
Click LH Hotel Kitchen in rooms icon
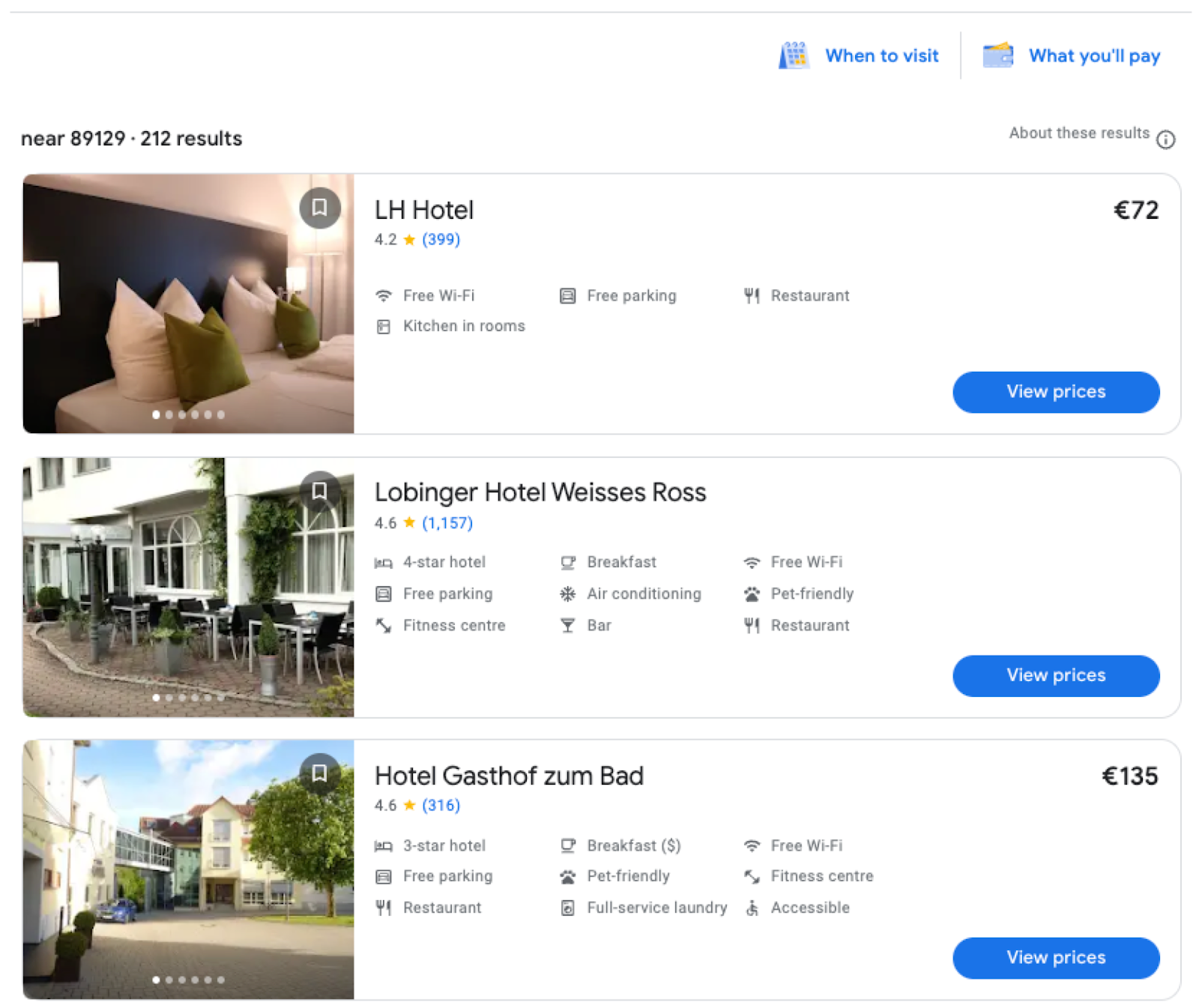click(384, 327)
